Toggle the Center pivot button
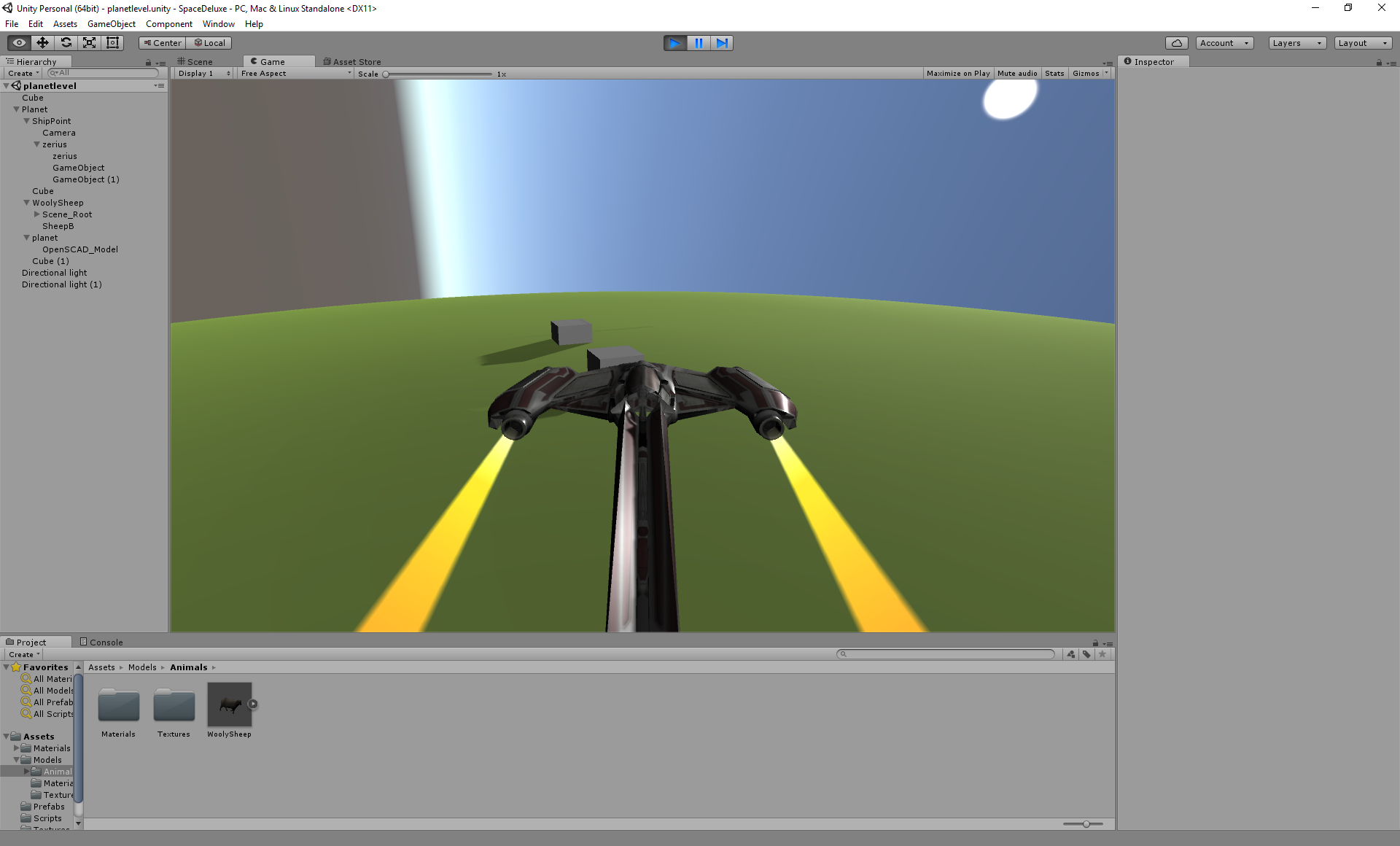 point(163,43)
